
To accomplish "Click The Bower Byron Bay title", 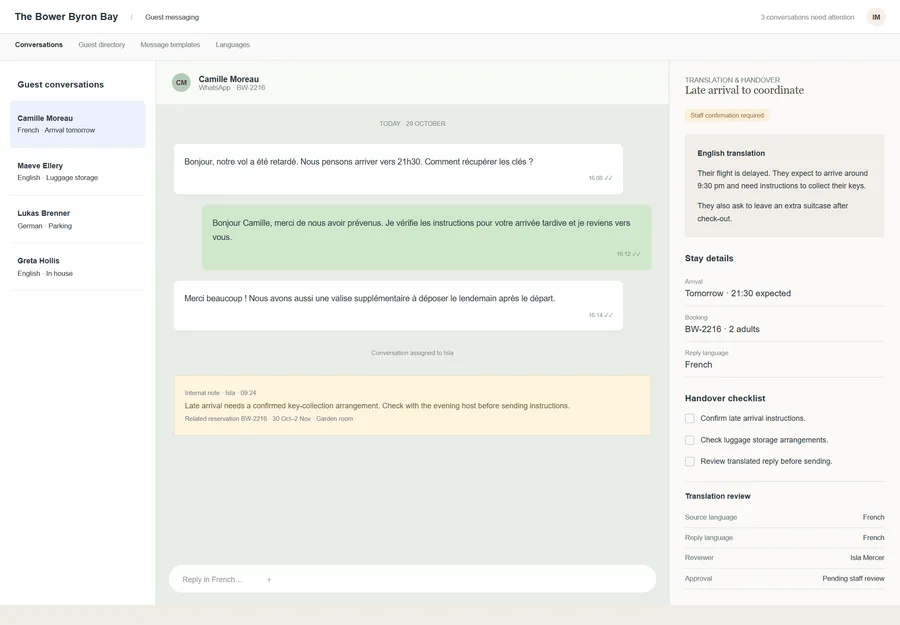I will [x=67, y=17].
